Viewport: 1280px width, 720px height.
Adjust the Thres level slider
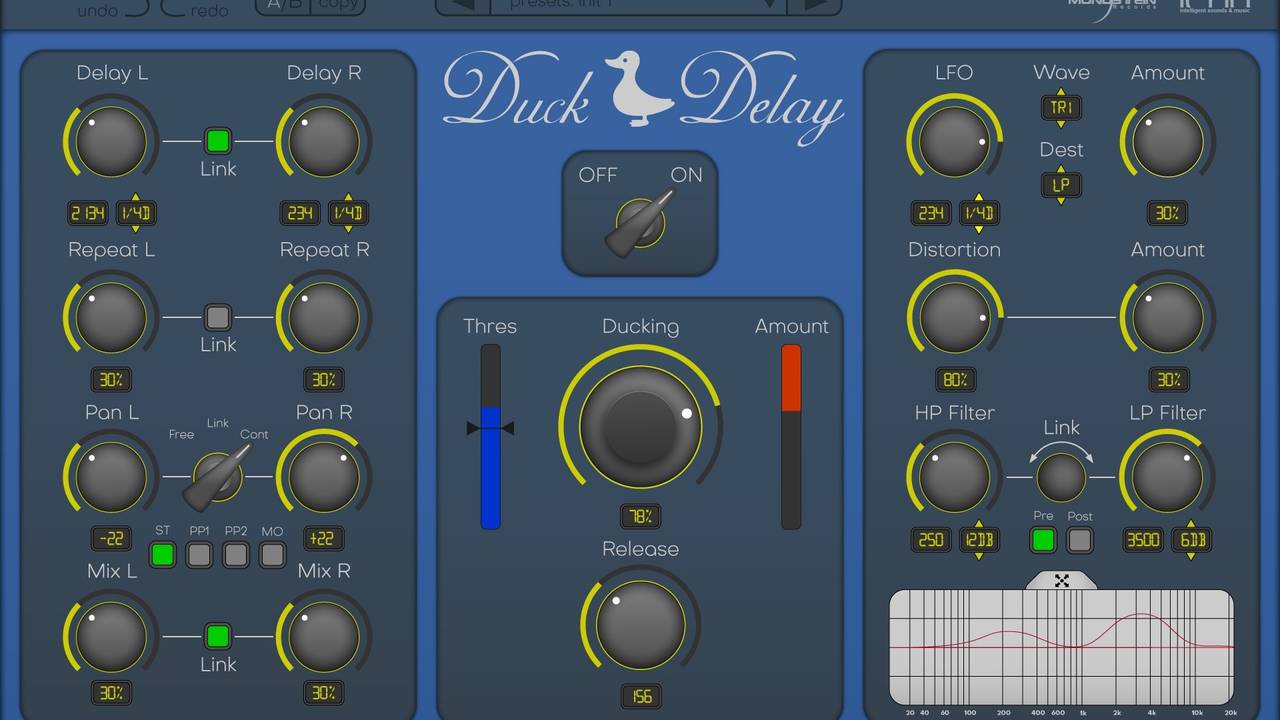[490, 428]
